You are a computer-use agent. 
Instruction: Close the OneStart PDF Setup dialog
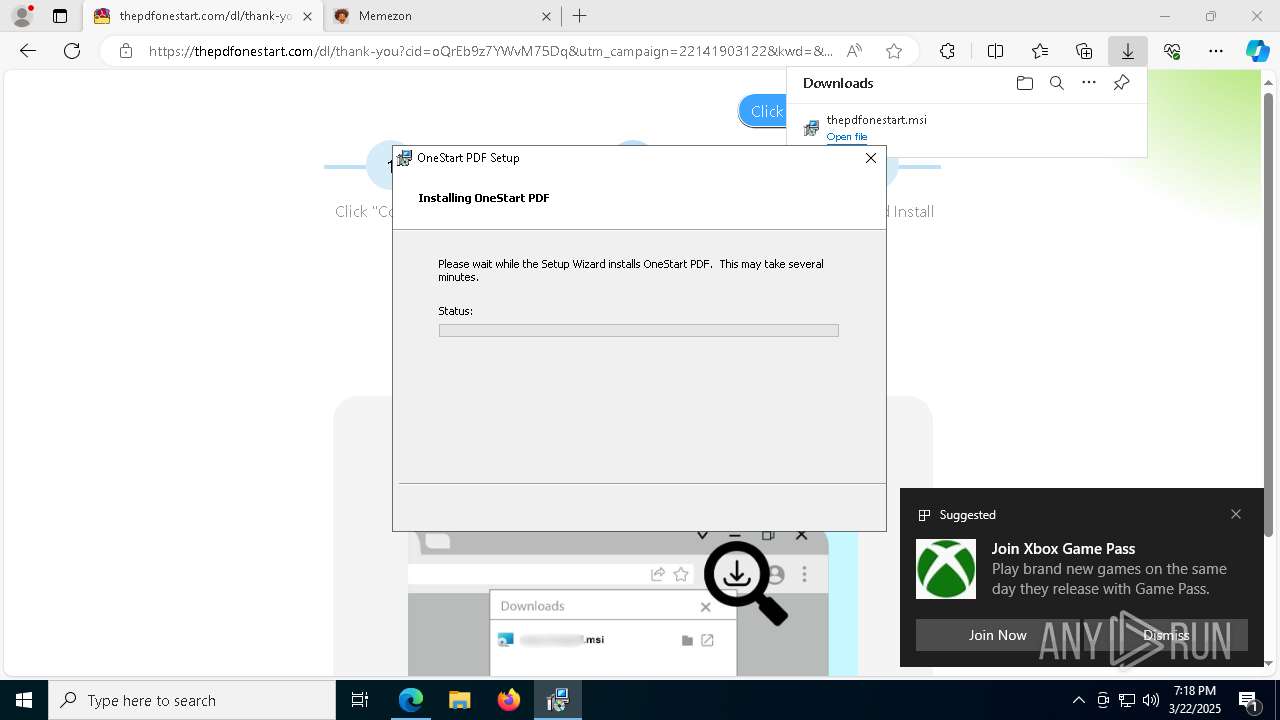click(870, 158)
